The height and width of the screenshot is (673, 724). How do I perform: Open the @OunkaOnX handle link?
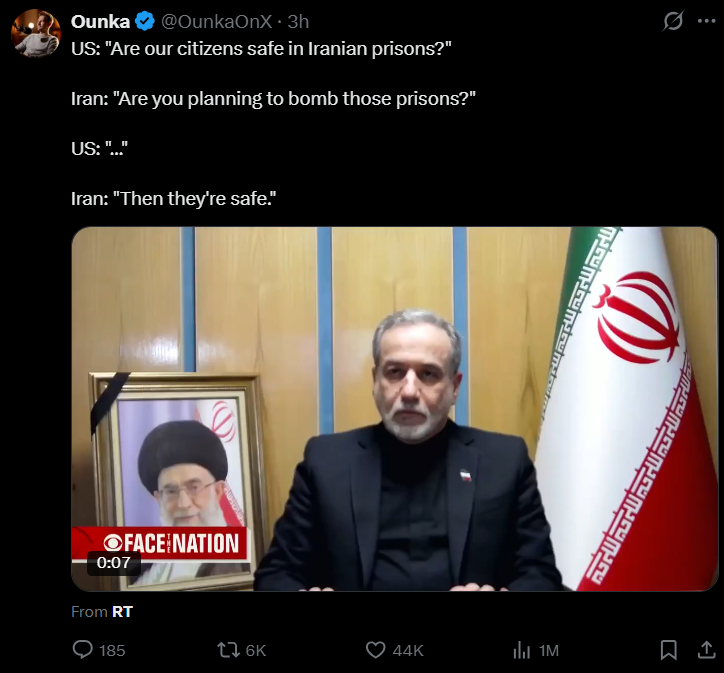click(216, 22)
